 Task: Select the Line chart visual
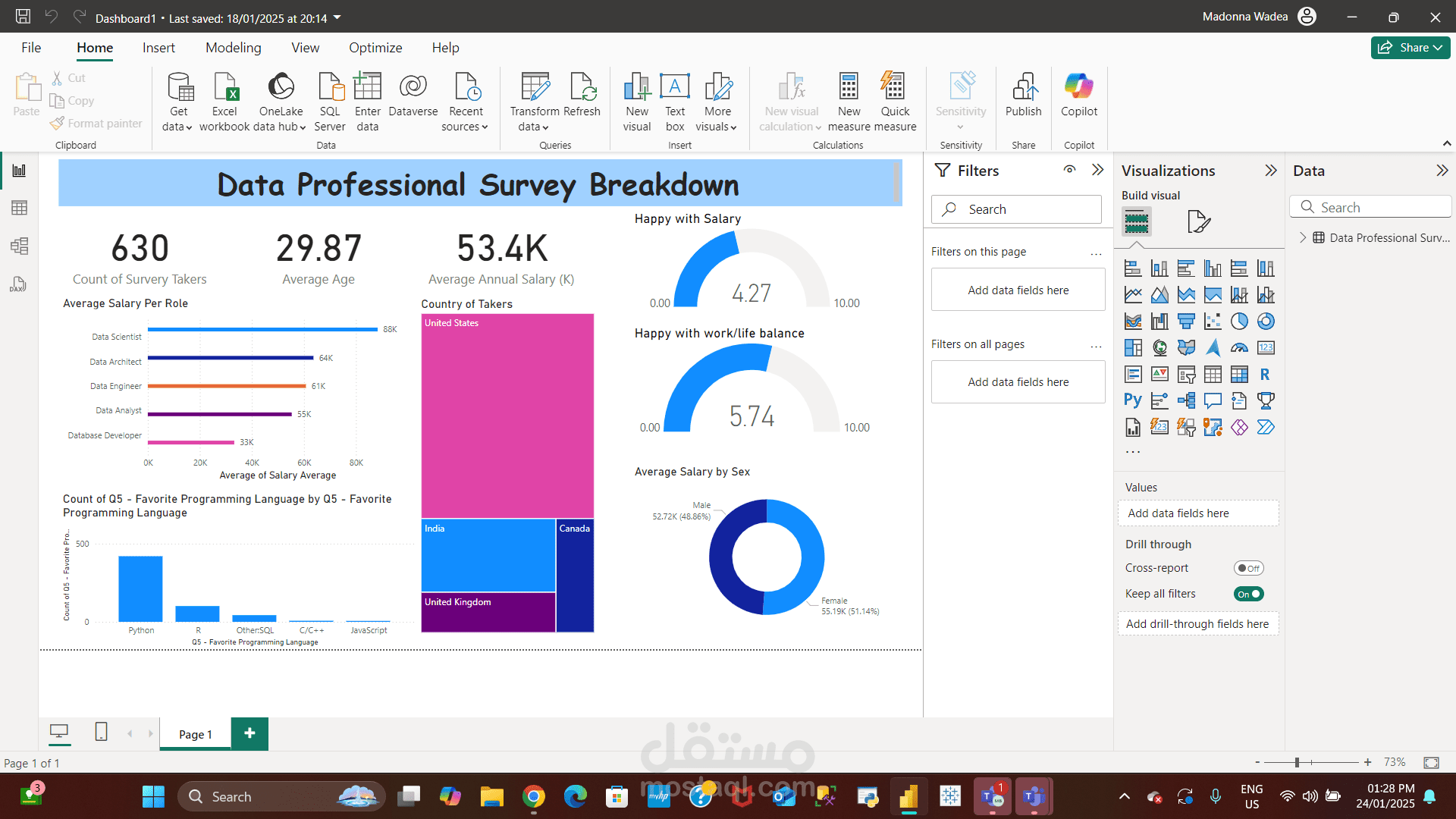[1133, 295]
